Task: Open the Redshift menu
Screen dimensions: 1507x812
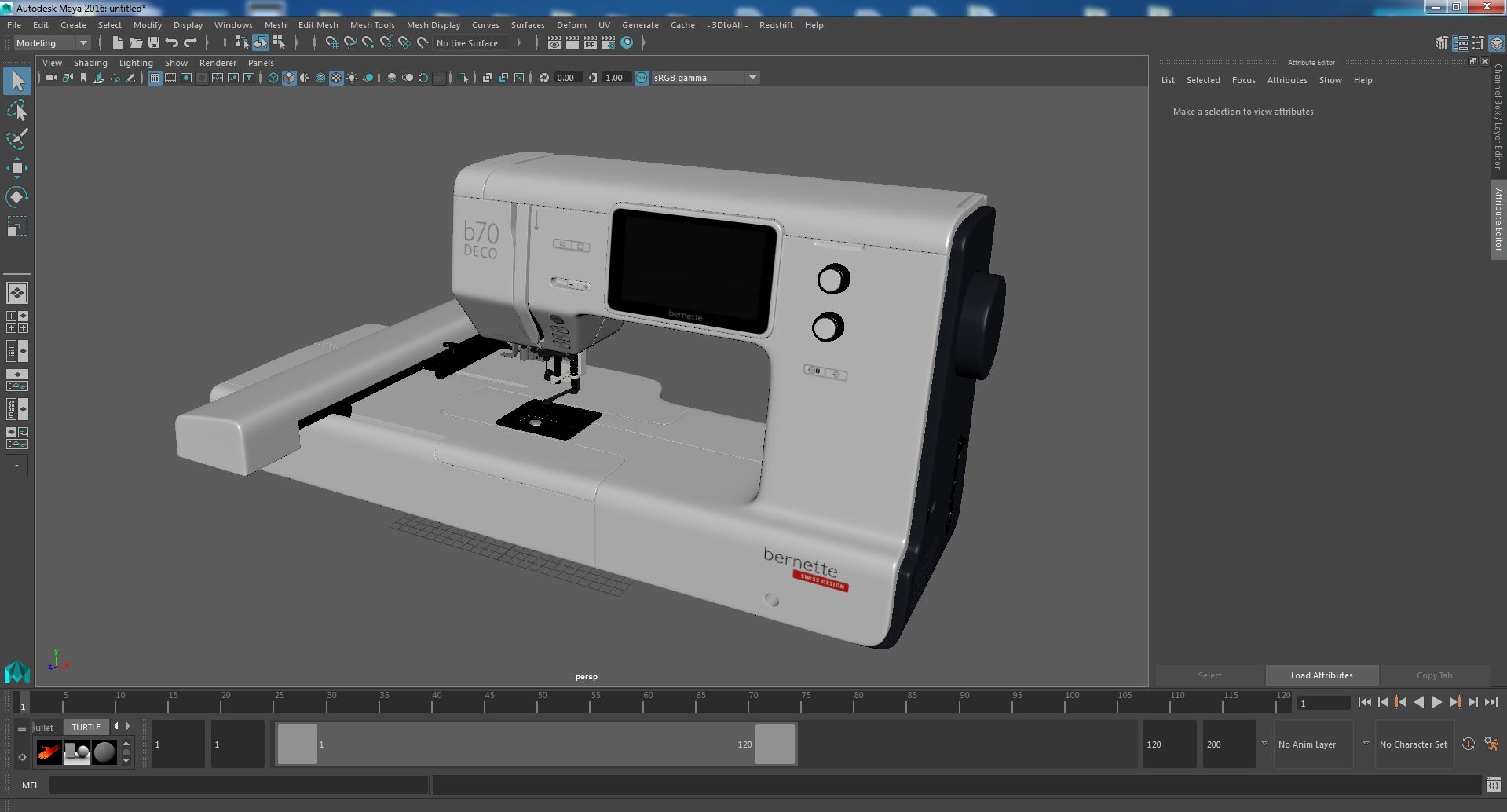Action: point(776,25)
